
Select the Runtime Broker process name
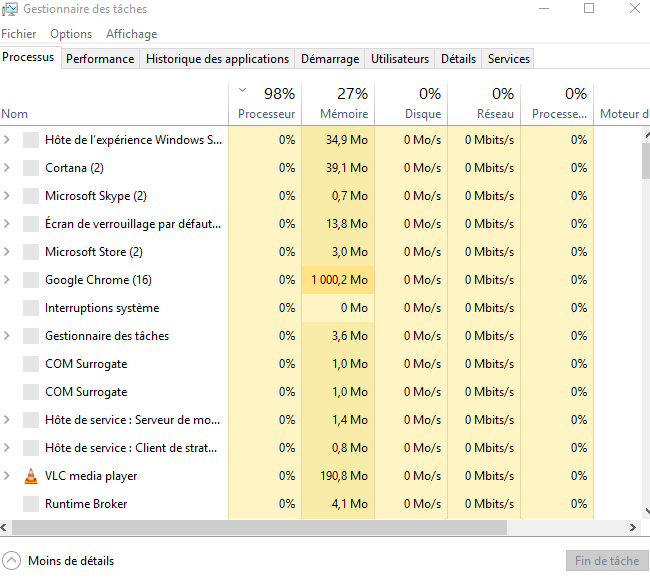click(86, 504)
